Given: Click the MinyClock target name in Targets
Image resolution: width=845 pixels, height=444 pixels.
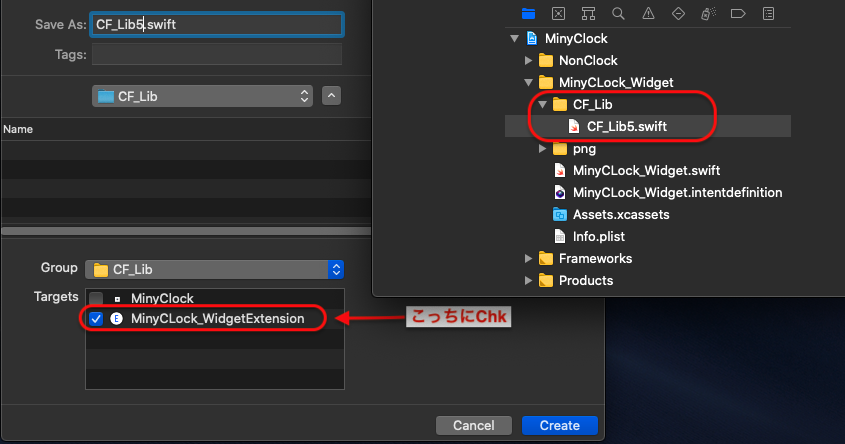Looking at the screenshot, I should click(162, 299).
